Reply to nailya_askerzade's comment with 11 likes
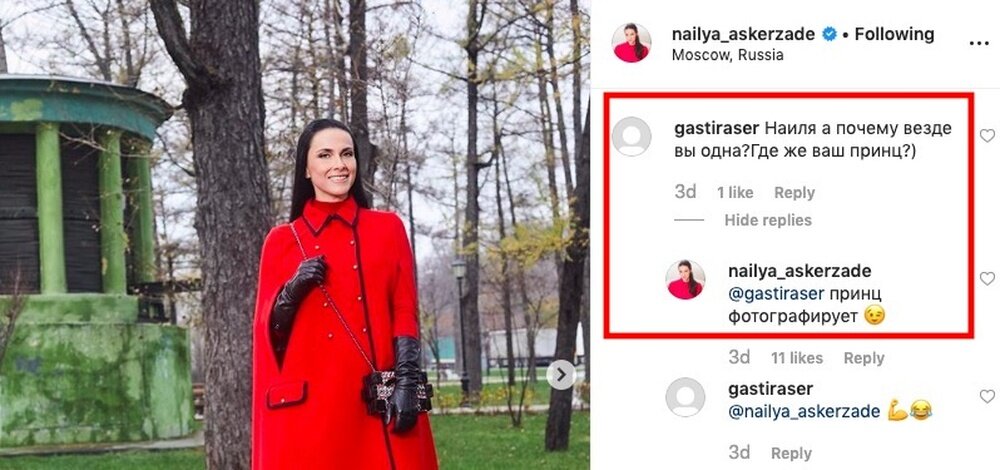 [864, 358]
